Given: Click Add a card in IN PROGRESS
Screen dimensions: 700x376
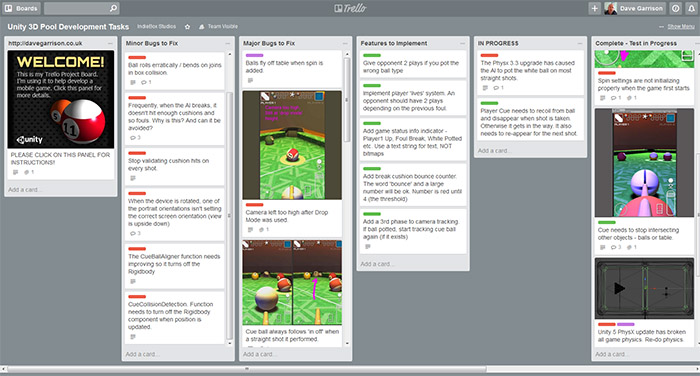Looking at the screenshot, I should click(495, 151).
